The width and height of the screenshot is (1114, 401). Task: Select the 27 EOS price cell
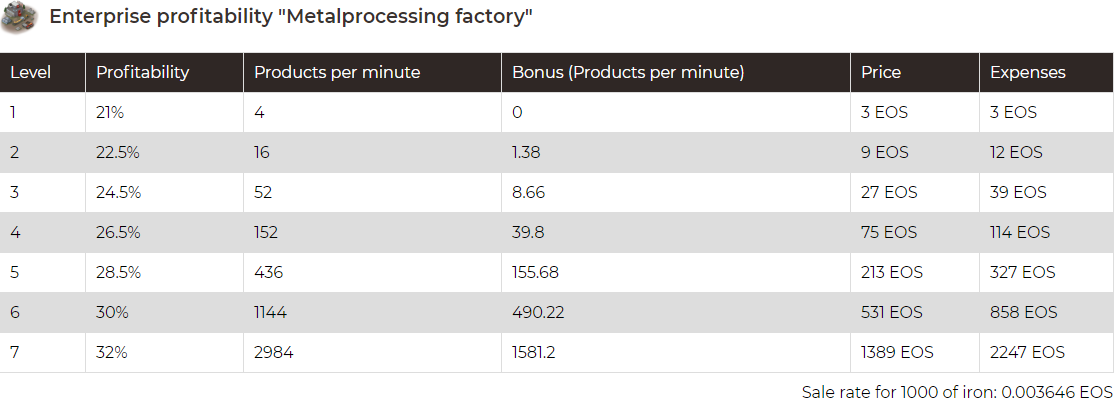914,193
